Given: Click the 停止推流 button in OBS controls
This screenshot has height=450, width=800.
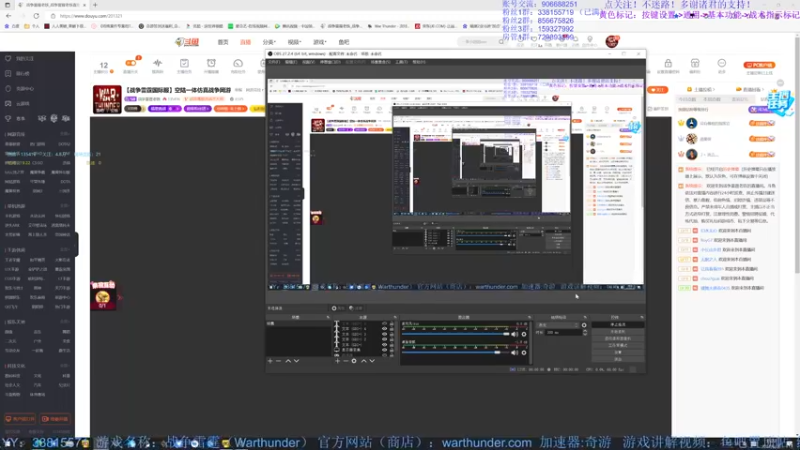Looking at the screenshot, I should click(618, 324).
